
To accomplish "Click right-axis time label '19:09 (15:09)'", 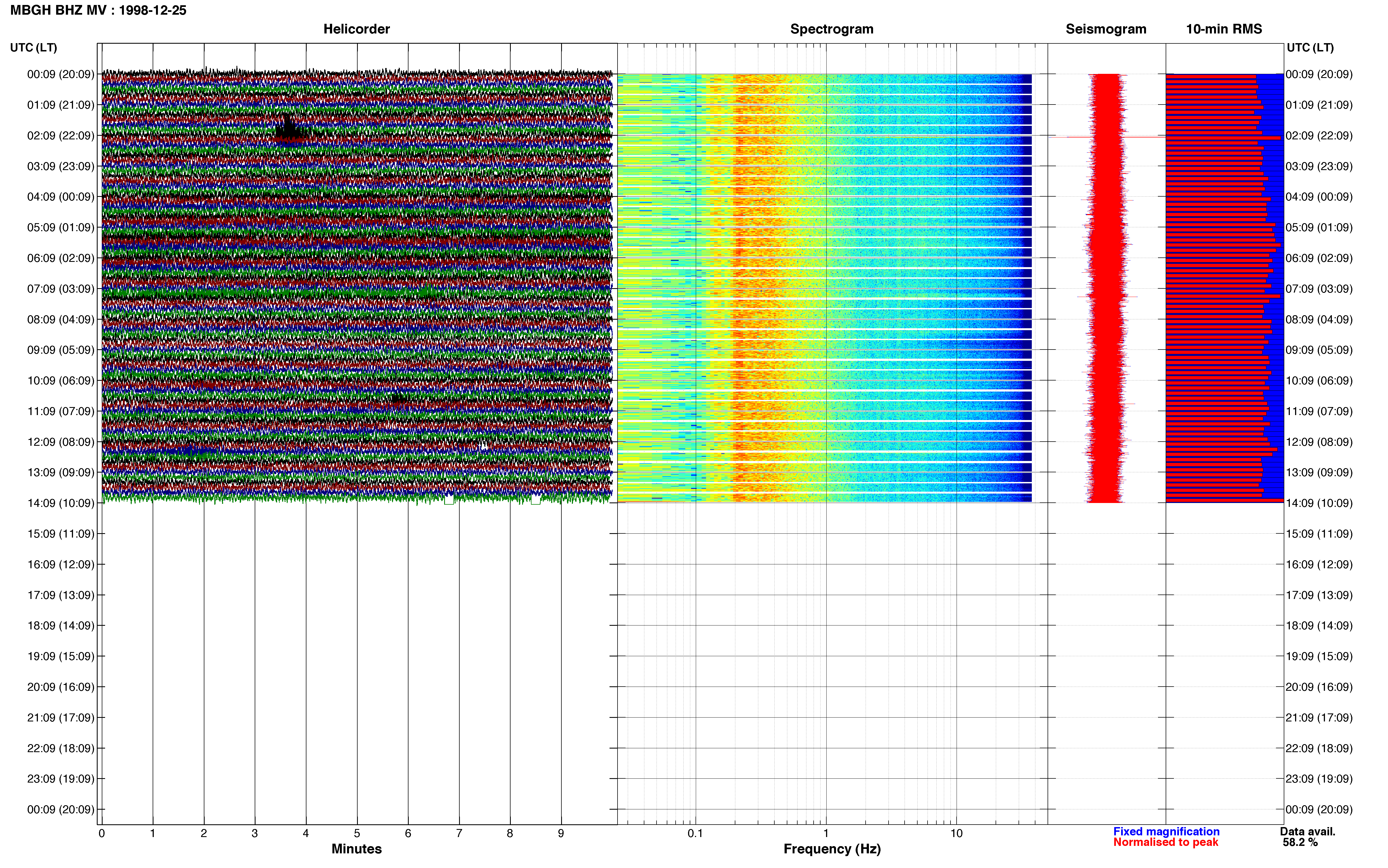I will tap(1319, 656).
